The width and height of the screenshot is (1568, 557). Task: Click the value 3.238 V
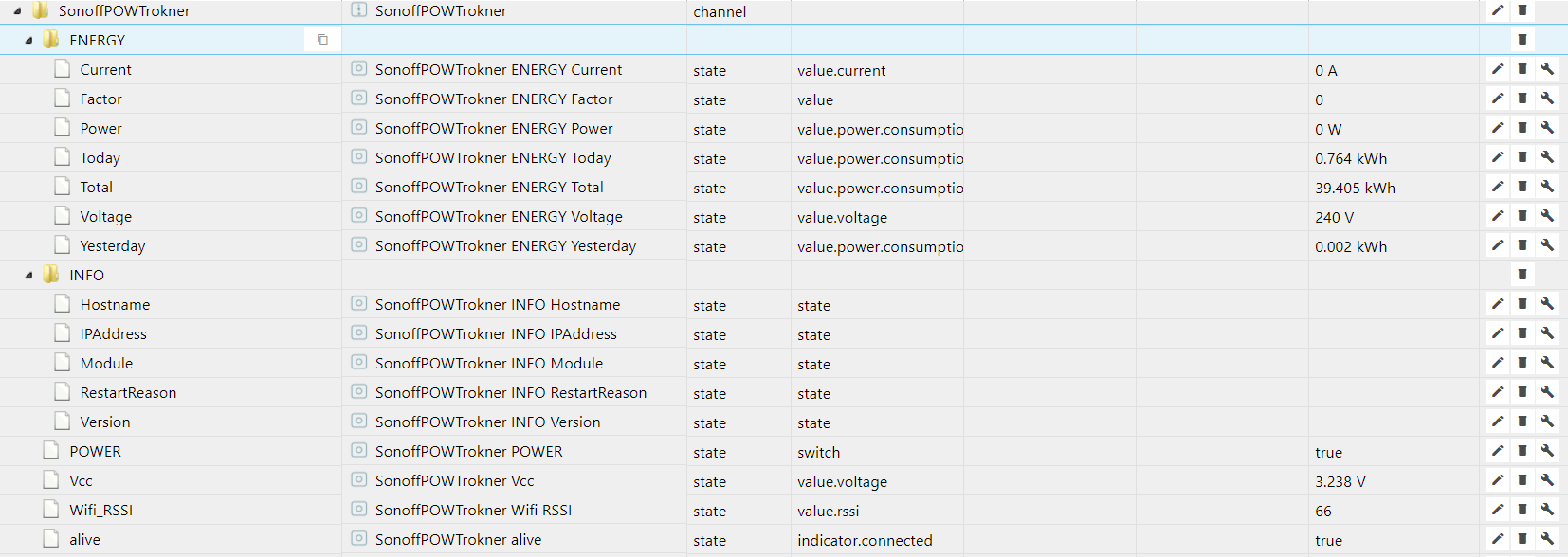point(1340,482)
